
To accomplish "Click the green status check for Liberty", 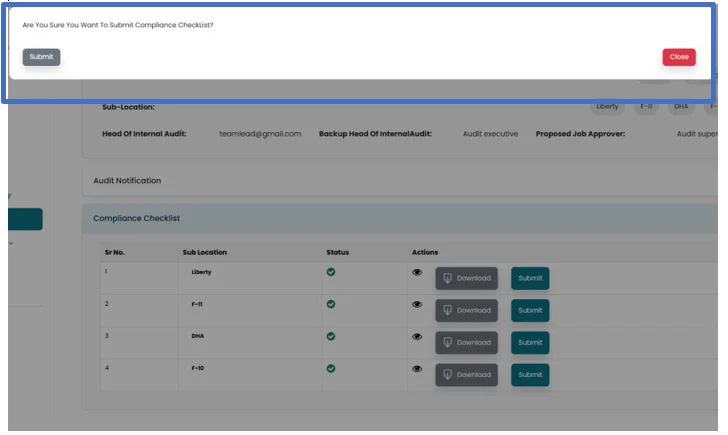I will (331, 272).
